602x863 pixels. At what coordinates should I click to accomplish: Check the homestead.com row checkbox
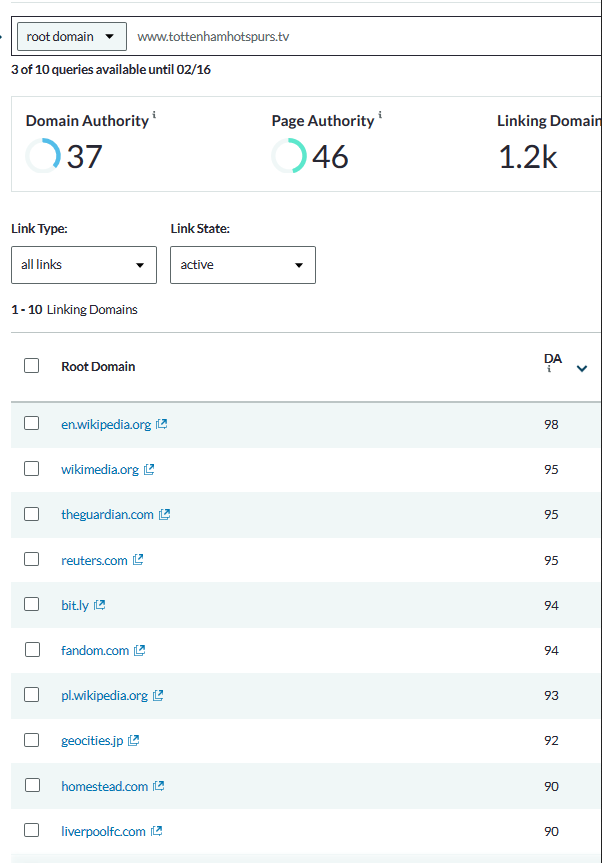tap(32, 785)
